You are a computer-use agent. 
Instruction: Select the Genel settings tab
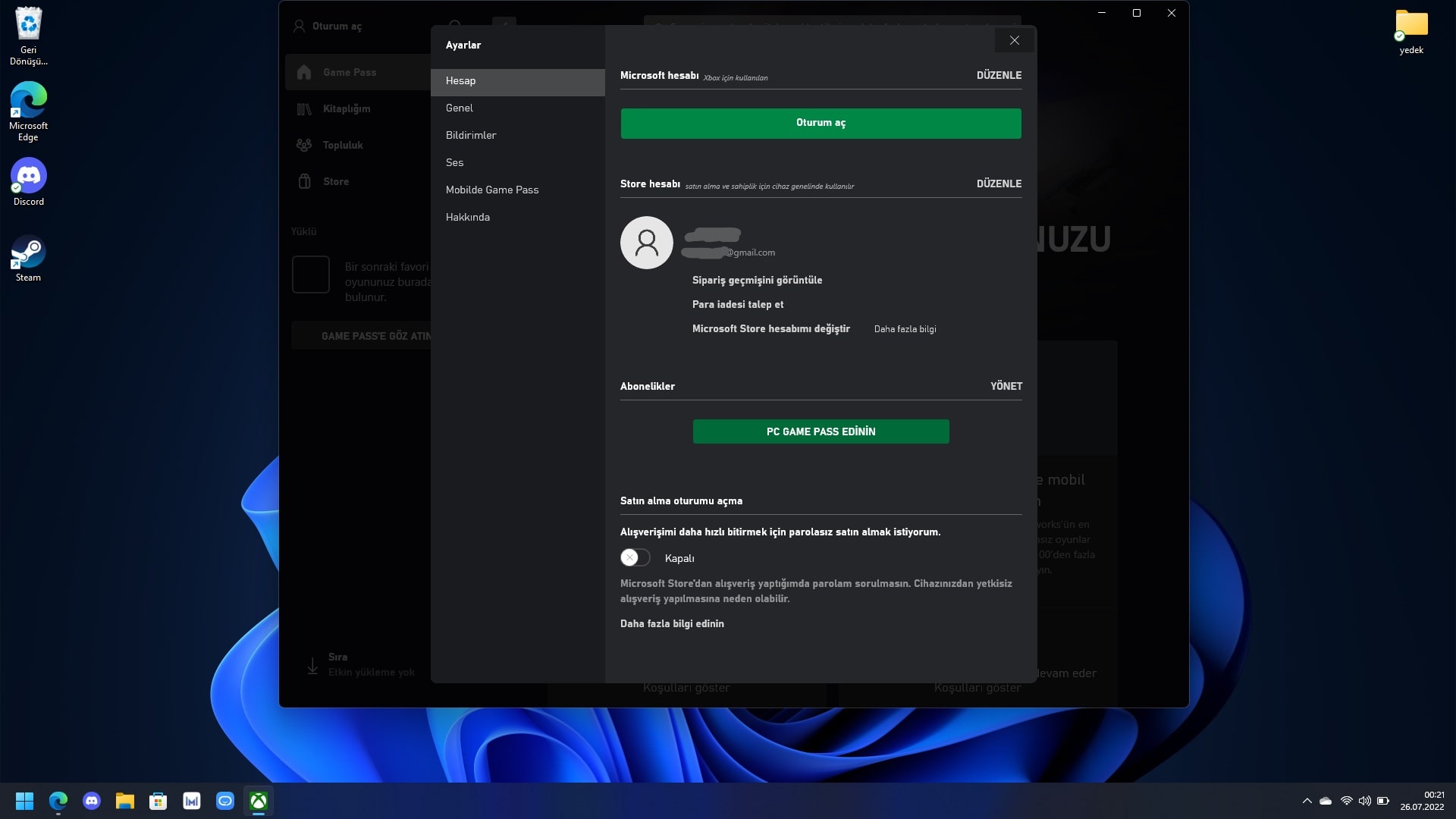(518, 108)
